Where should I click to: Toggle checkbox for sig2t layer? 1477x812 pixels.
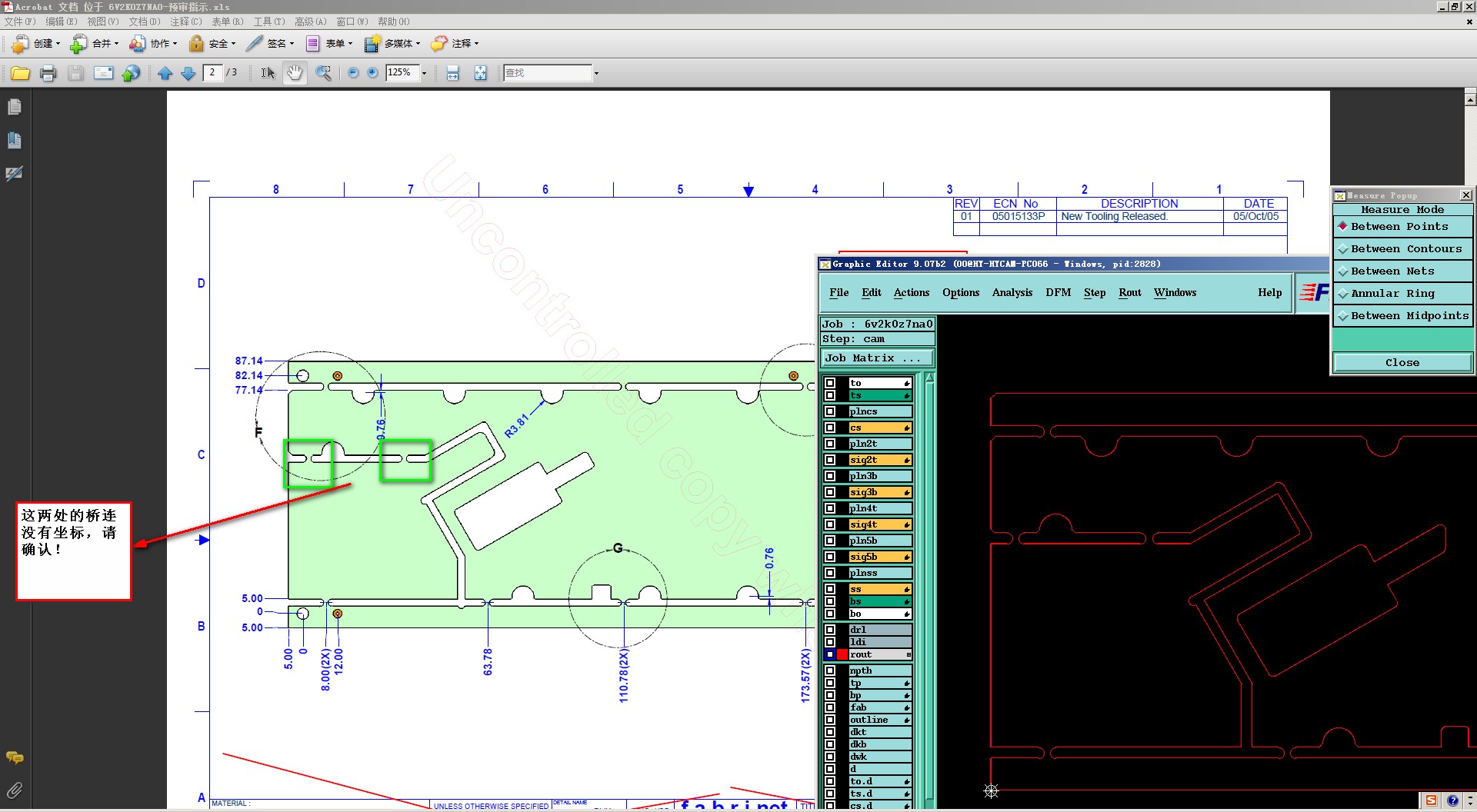point(830,460)
